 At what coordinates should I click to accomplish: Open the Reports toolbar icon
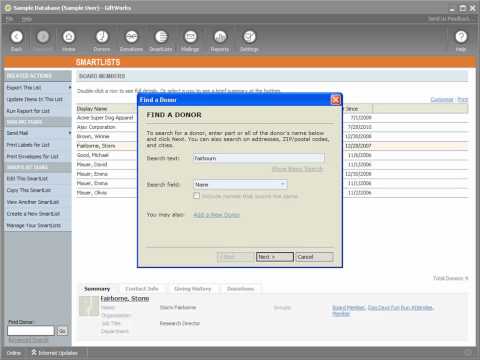pos(220,37)
